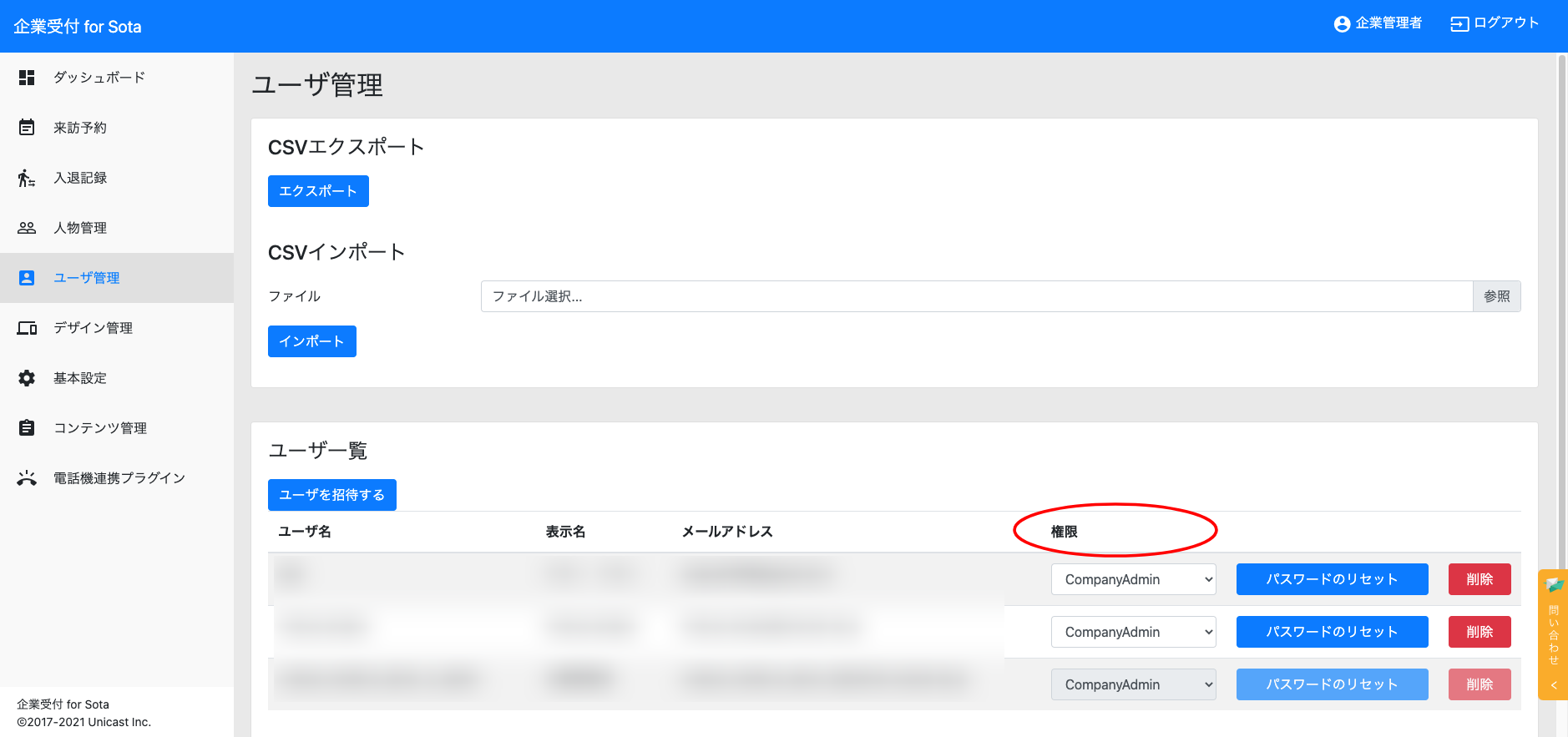The width and height of the screenshot is (1568, 737).
Task: Open コンテンツ管理 page
Action: (117, 428)
